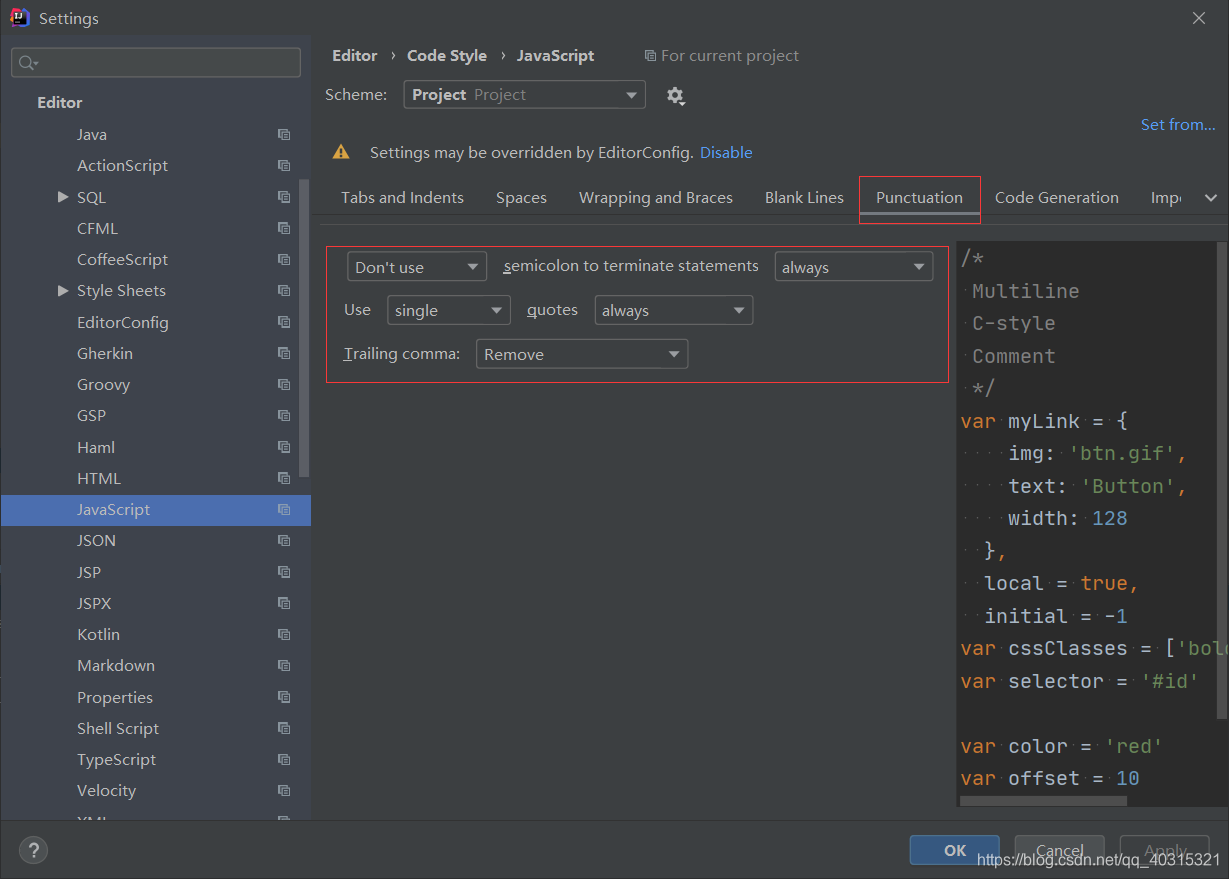This screenshot has width=1229, height=879.
Task: Open the Scheme Project dropdown
Action: (525, 95)
